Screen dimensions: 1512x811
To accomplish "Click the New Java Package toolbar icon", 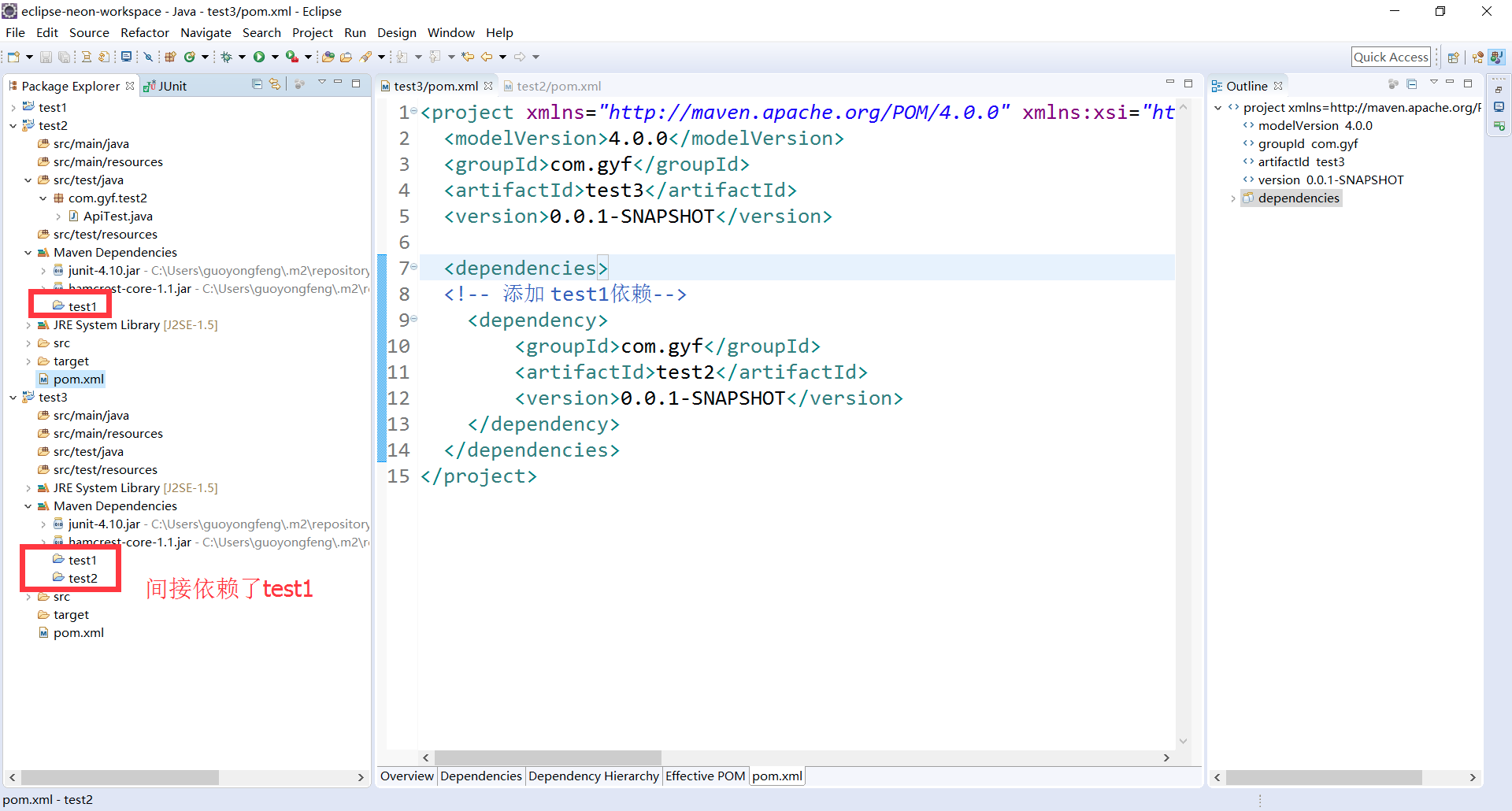I will pos(170,57).
